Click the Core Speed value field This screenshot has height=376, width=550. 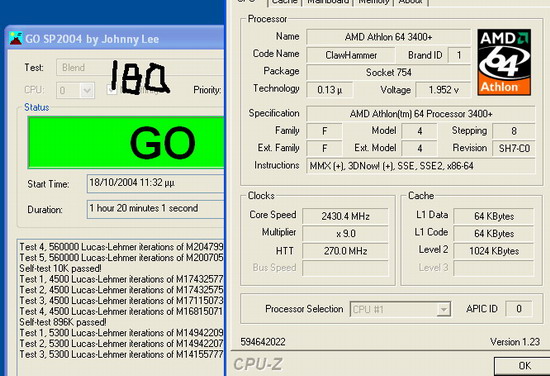(x=346, y=216)
